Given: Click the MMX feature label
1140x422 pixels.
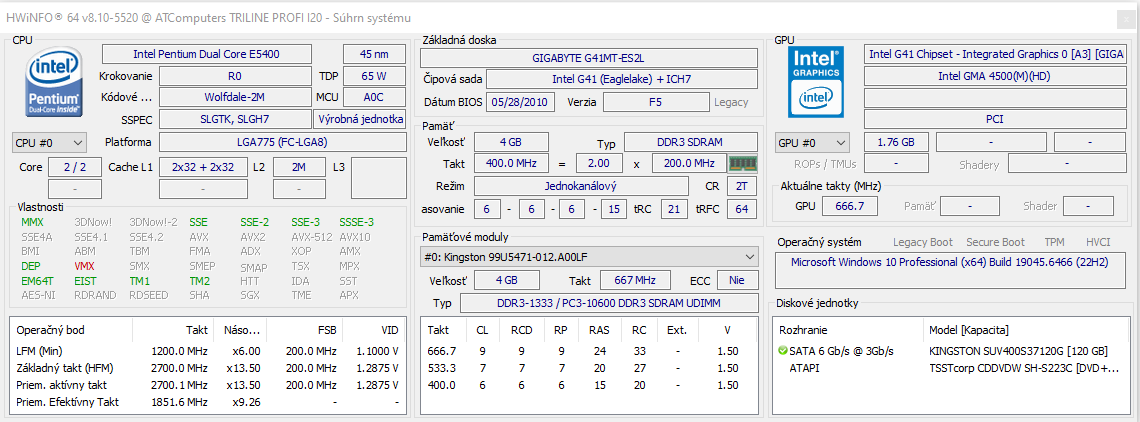Looking at the screenshot, I should tap(33, 222).
